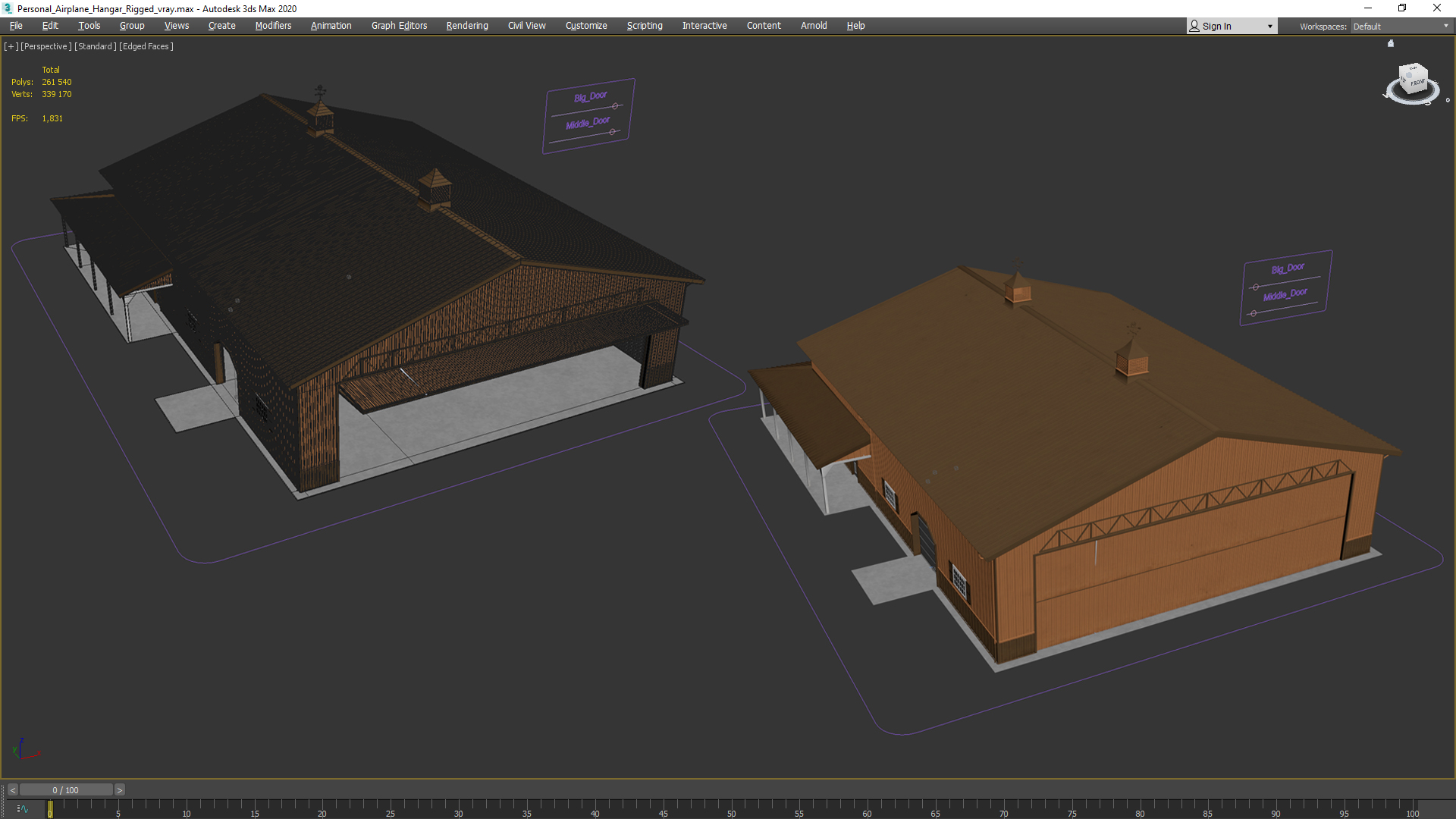Click the FRONT face of the ViewCube
This screenshot has width=1456, height=819.
[1417, 82]
